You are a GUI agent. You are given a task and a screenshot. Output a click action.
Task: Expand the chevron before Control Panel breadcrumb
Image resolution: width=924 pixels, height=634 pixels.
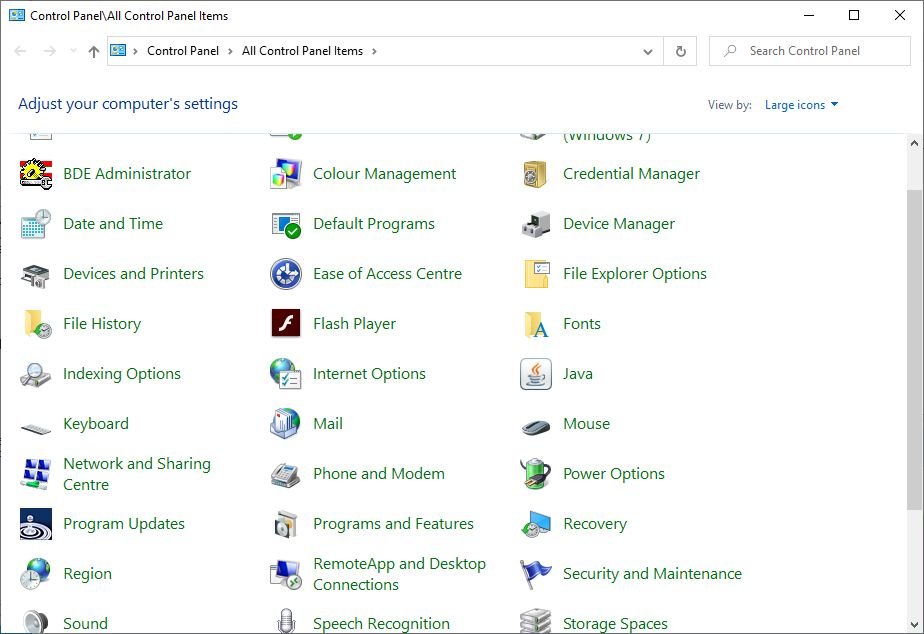(135, 51)
